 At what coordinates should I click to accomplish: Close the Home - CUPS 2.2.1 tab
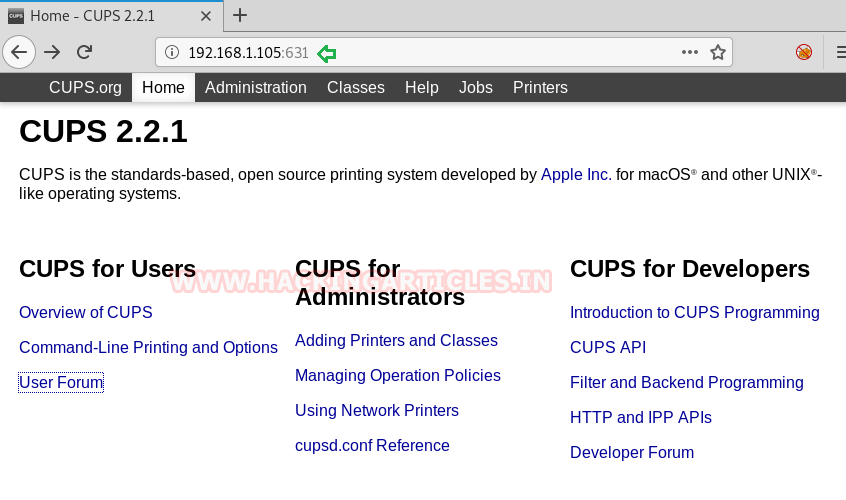tap(206, 16)
